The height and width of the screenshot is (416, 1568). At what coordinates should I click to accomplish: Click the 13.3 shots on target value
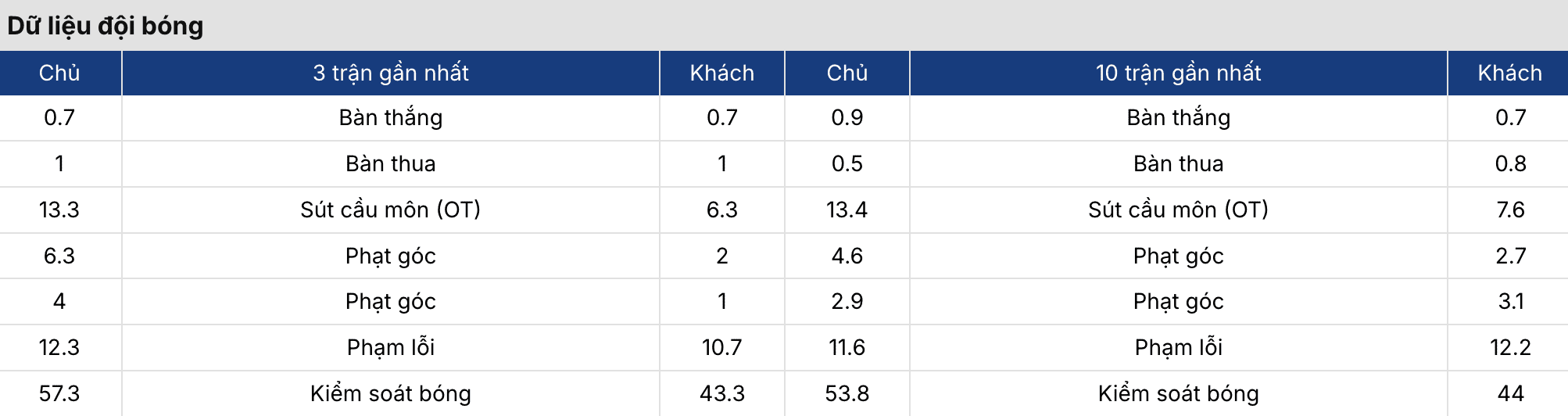pyautogui.click(x=59, y=210)
